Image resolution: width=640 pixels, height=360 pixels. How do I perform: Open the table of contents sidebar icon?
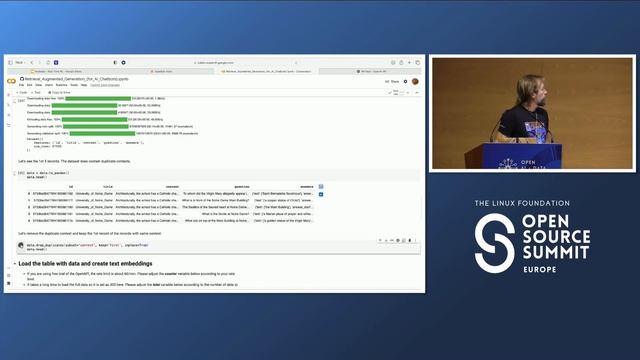point(9,95)
